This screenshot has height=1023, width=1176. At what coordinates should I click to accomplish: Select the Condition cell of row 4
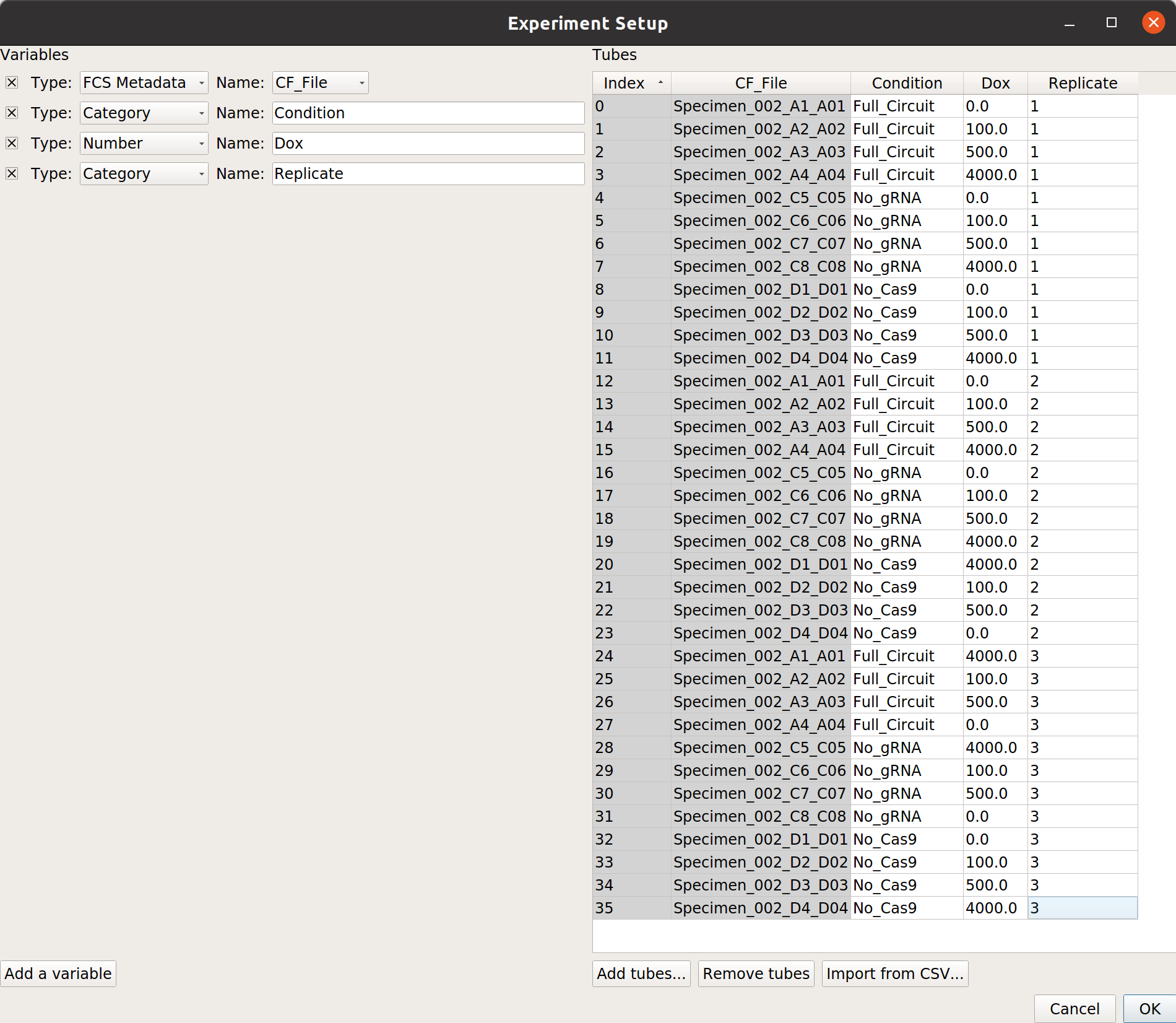[x=907, y=198]
